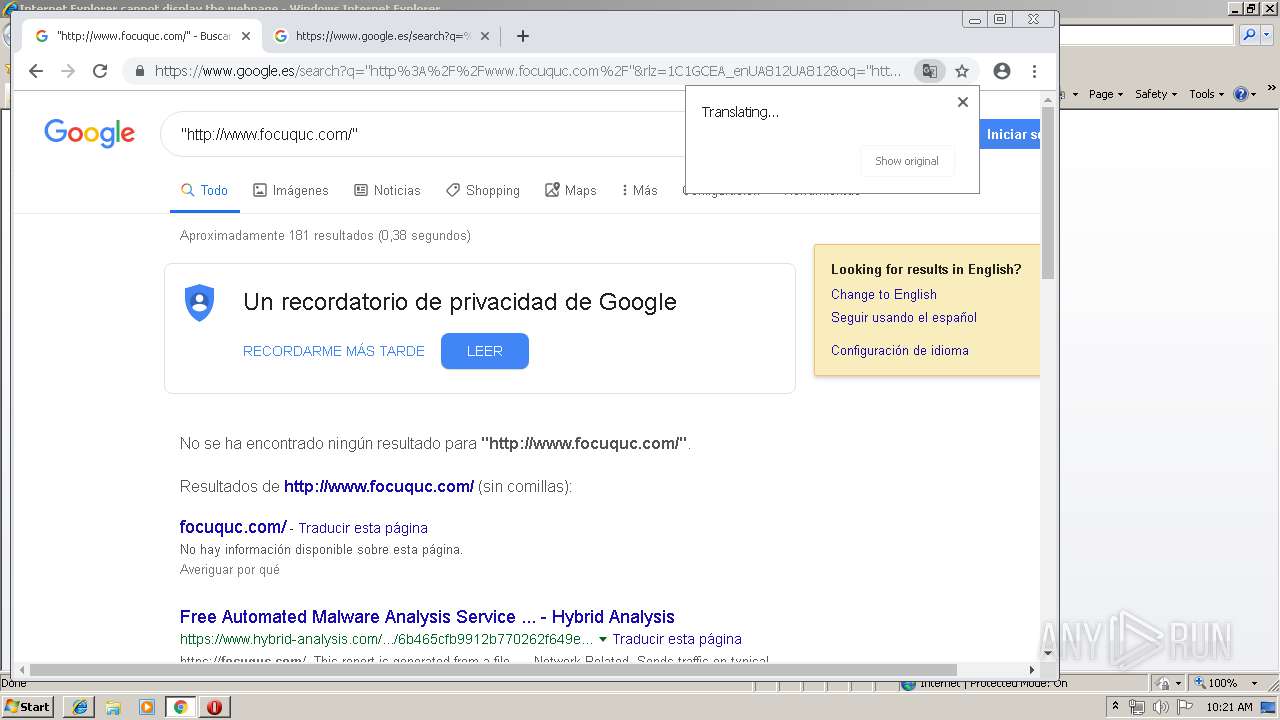Select the Todo search tab
This screenshot has height=720, width=1280.
(204, 190)
